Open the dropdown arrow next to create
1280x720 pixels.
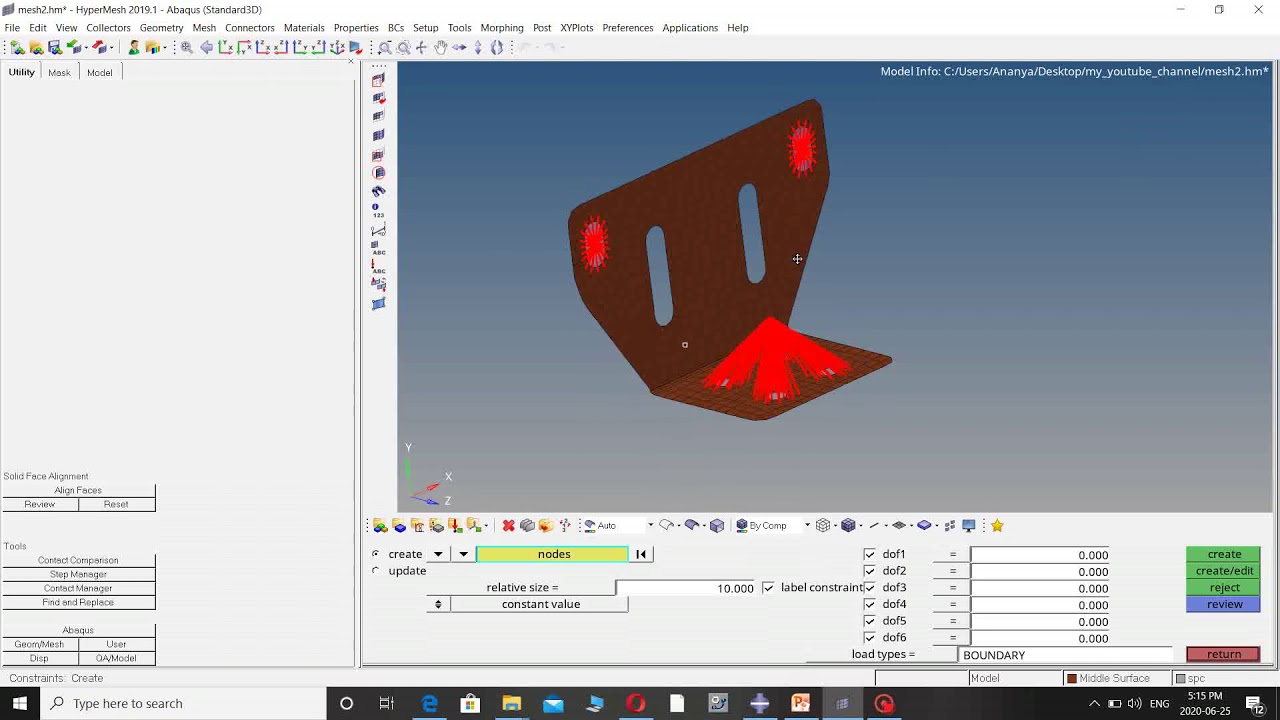coord(438,554)
